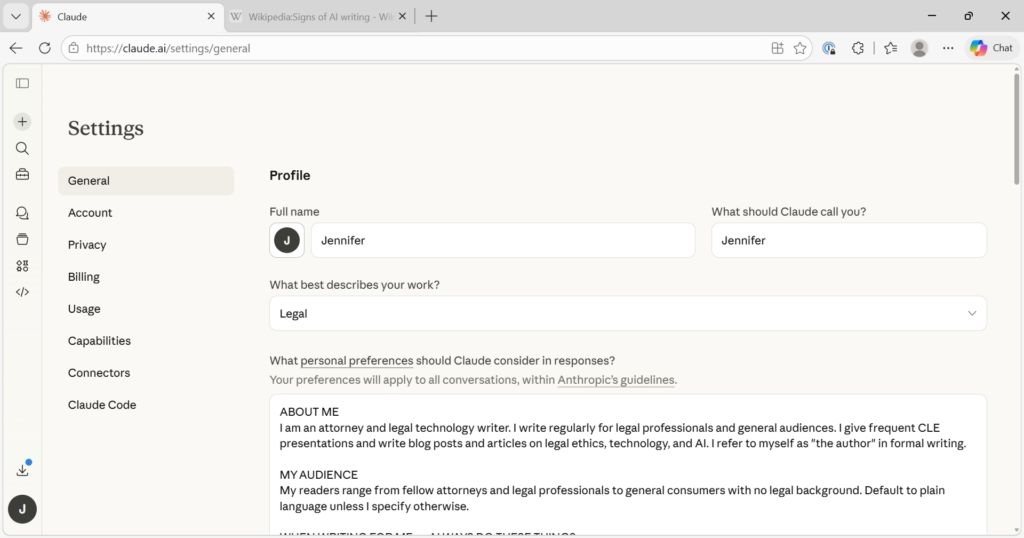Favorite this page with the star icon
The height and width of the screenshot is (538, 1024).
click(800, 48)
